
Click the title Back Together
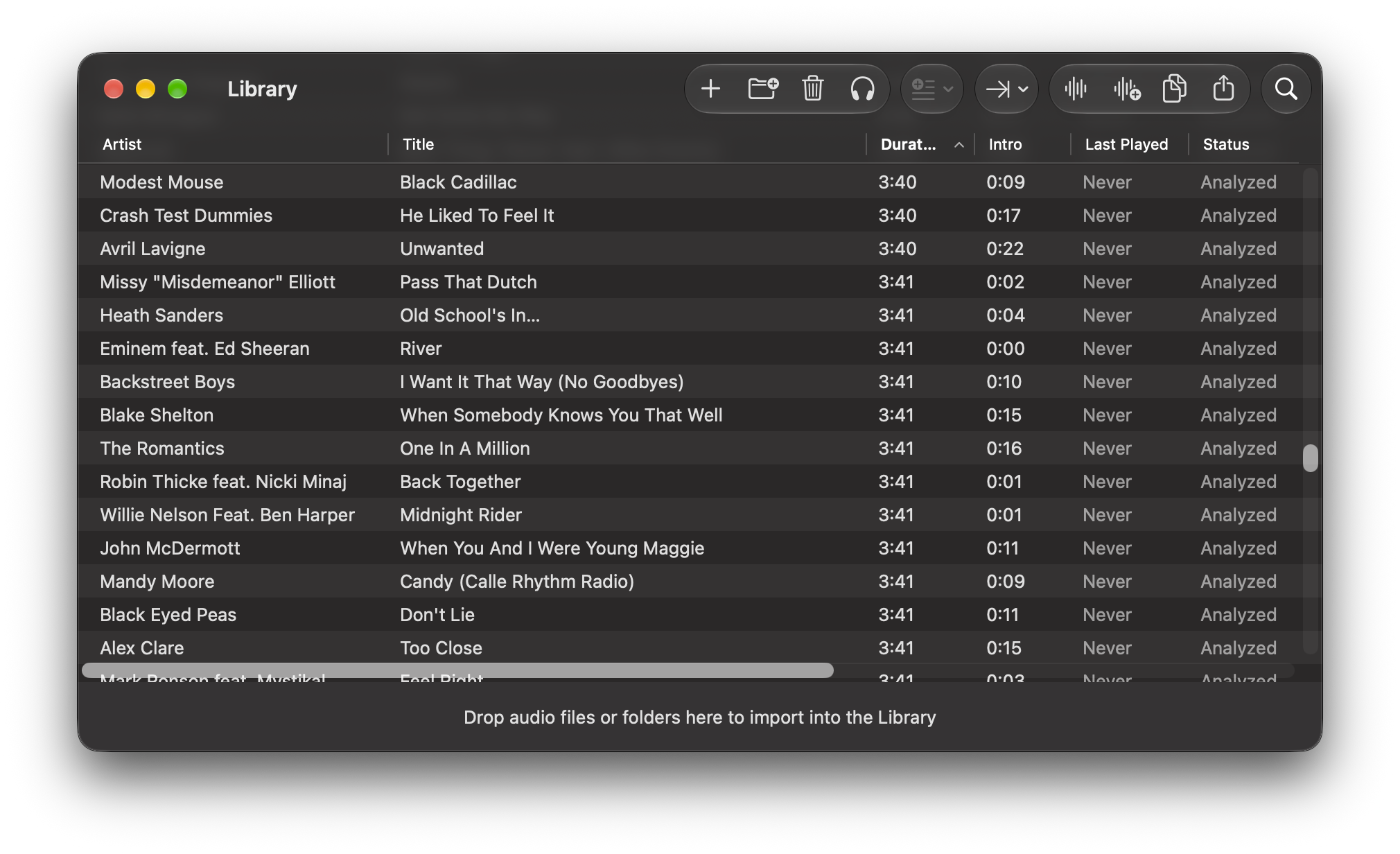point(460,481)
